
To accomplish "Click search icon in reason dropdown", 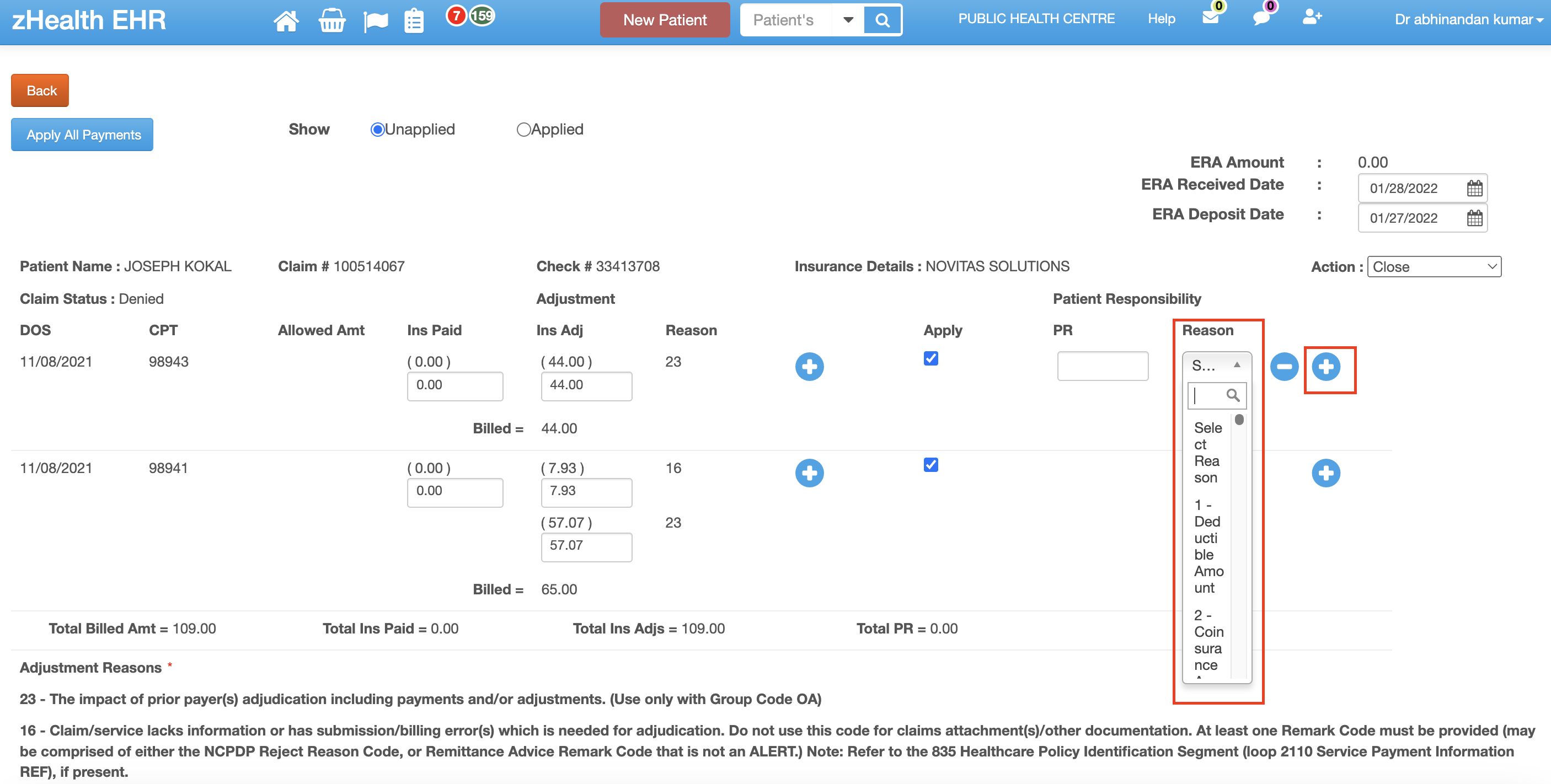I will click(x=1233, y=395).
